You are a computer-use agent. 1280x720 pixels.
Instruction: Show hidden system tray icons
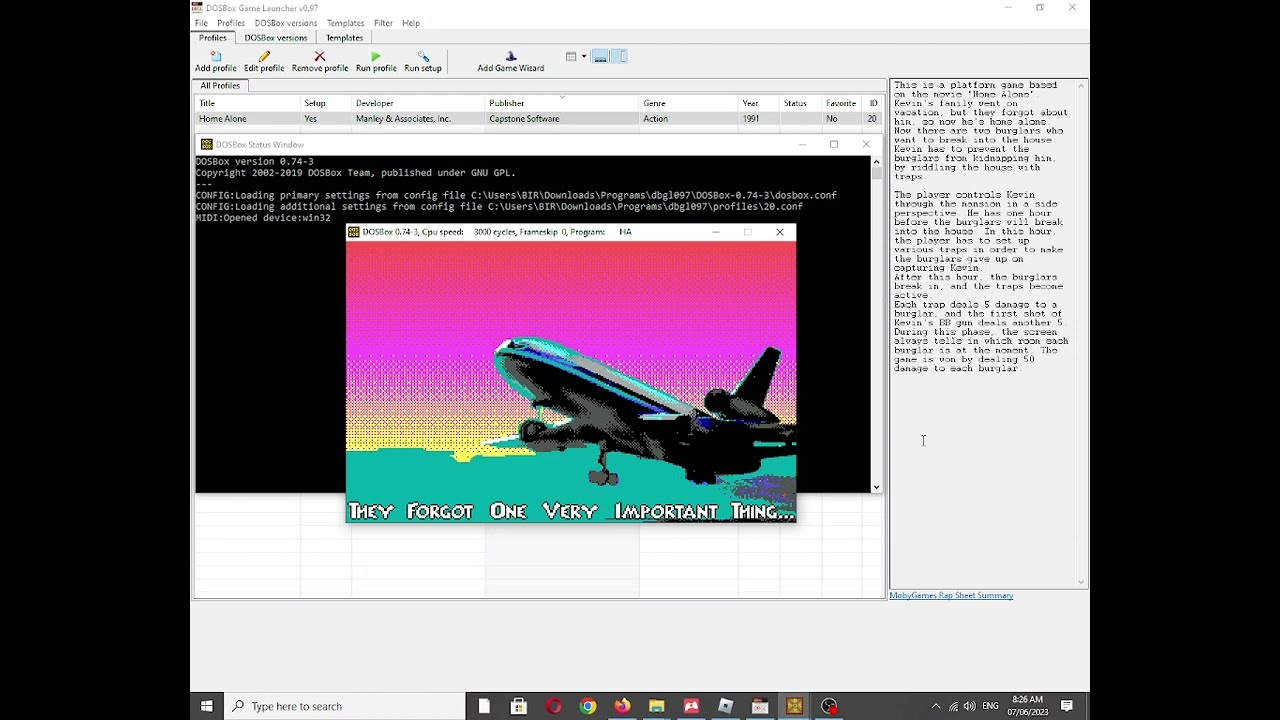coord(936,706)
